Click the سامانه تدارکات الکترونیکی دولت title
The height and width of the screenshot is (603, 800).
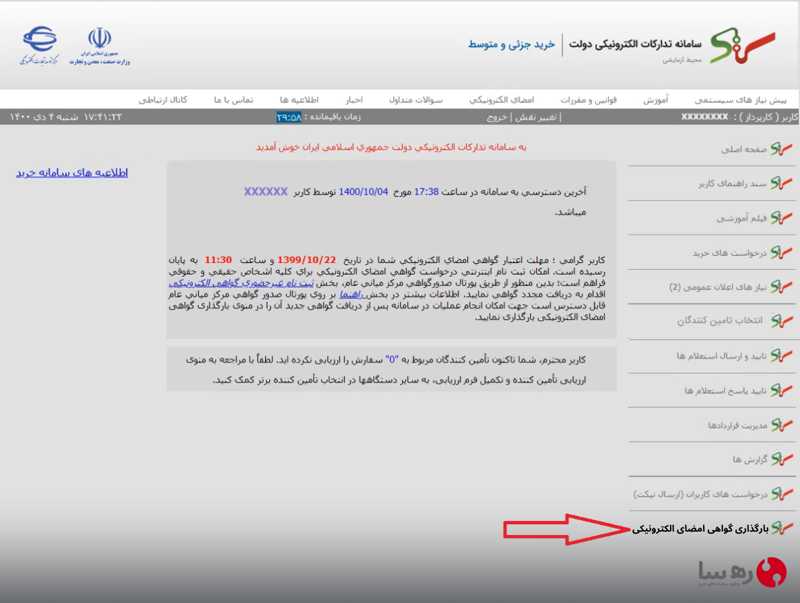(635, 44)
